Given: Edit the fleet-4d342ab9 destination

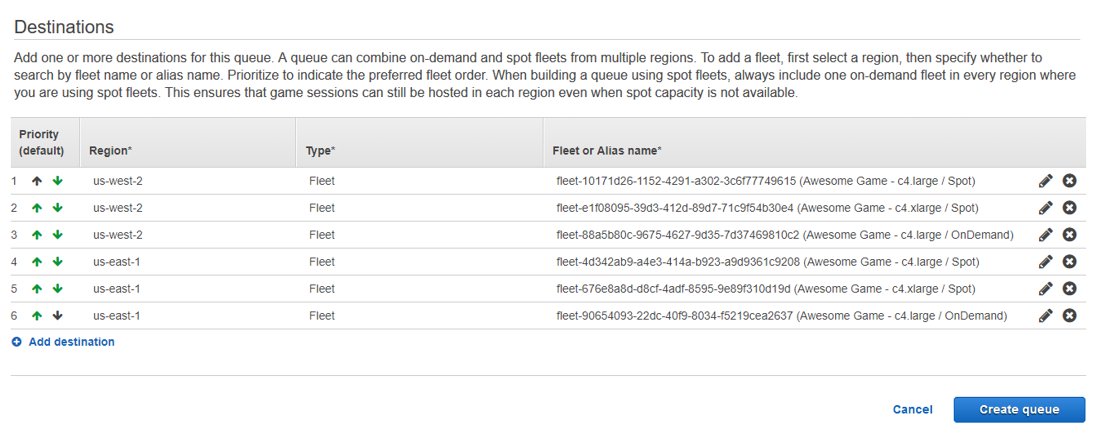Looking at the screenshot, I should coord(1046,262).
